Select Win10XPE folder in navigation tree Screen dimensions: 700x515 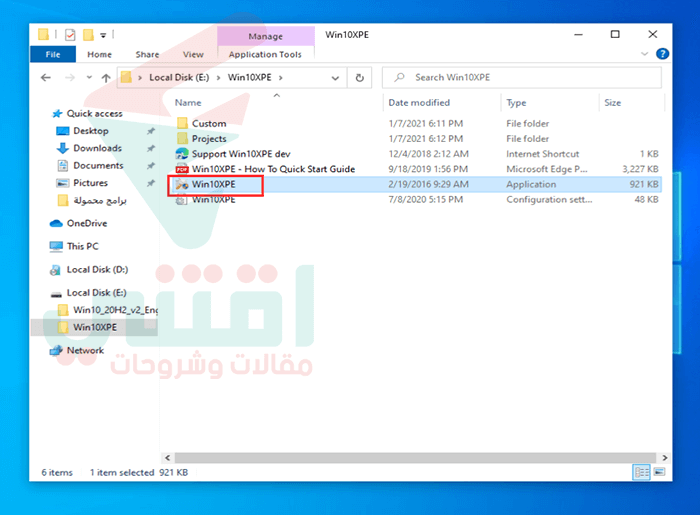tap(95, 327)
